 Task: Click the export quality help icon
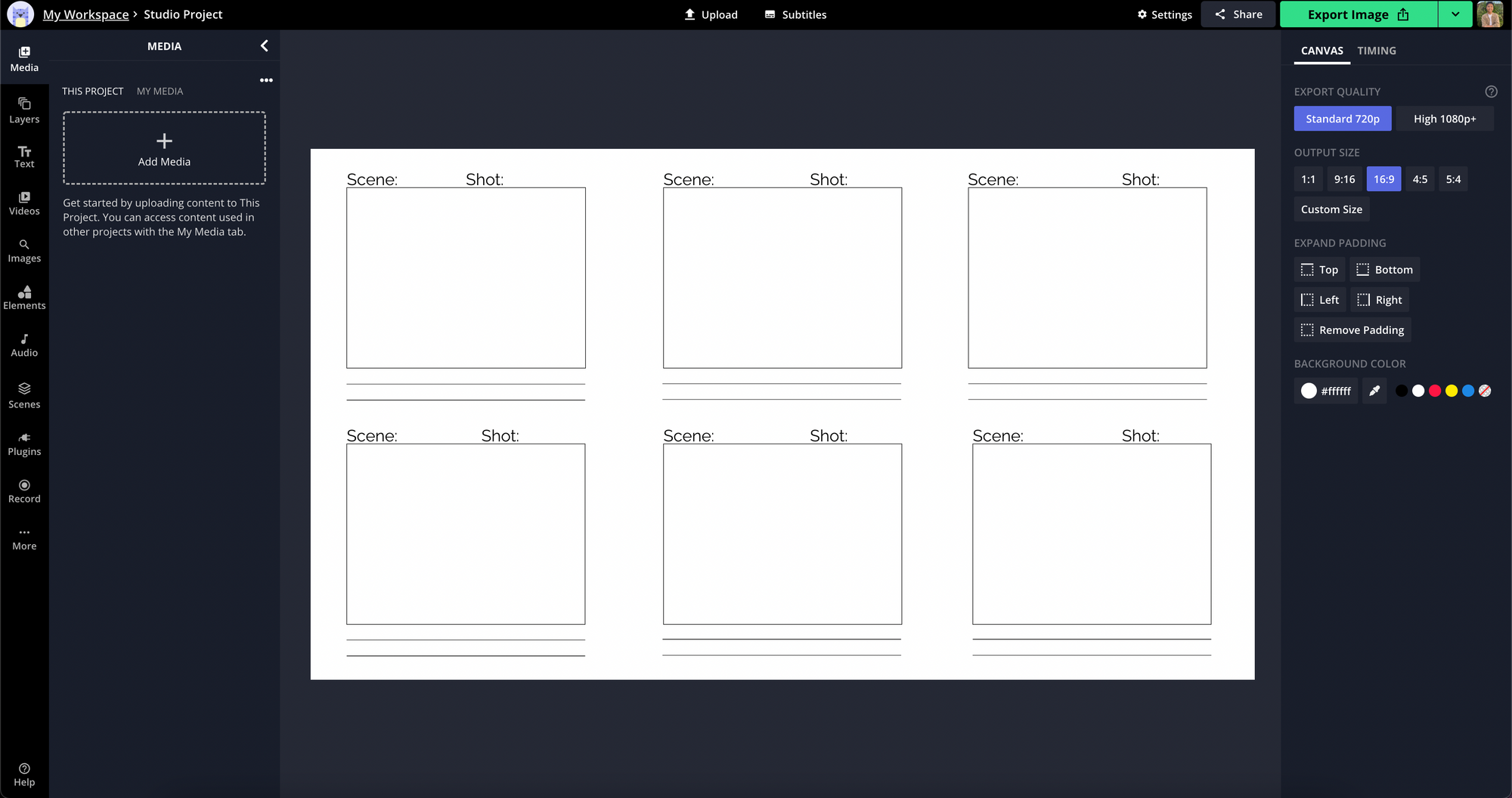click(x=1491, y=91)
